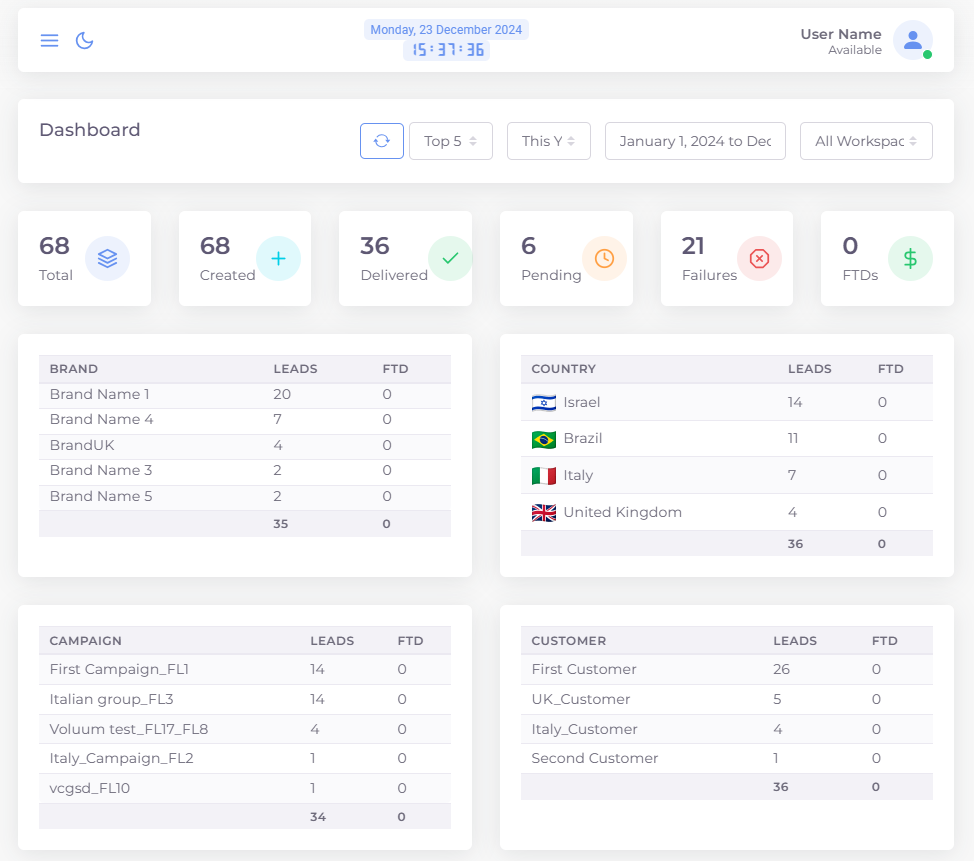This screenshot has width=974, height=861.
Task: Click the Available status text
Action: tap(855, 50)
